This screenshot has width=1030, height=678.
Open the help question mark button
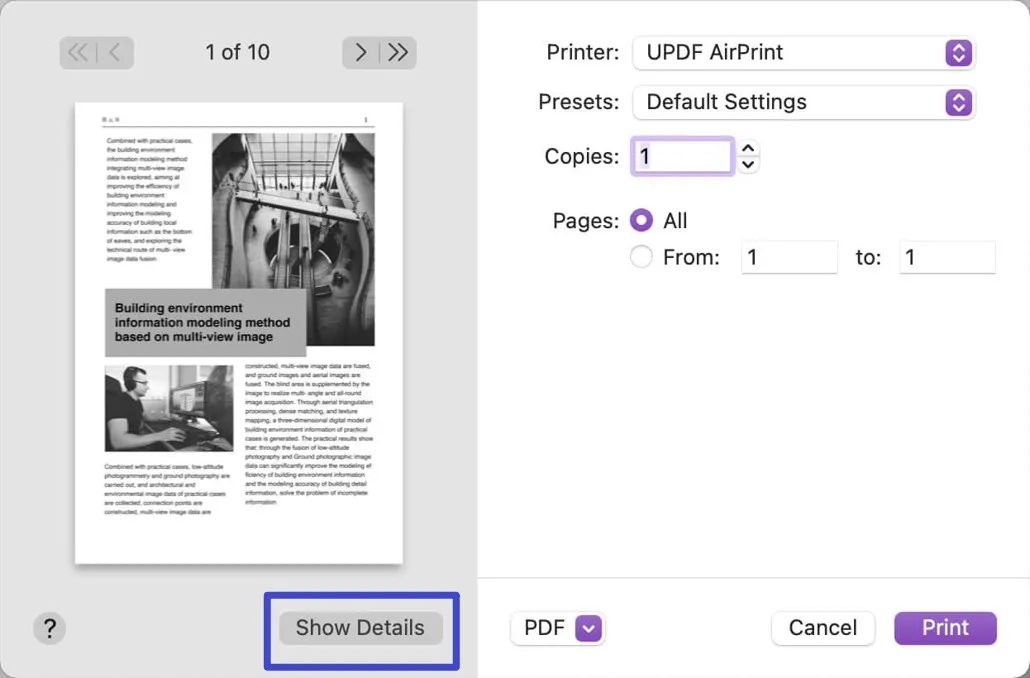(x=49, y=628)
